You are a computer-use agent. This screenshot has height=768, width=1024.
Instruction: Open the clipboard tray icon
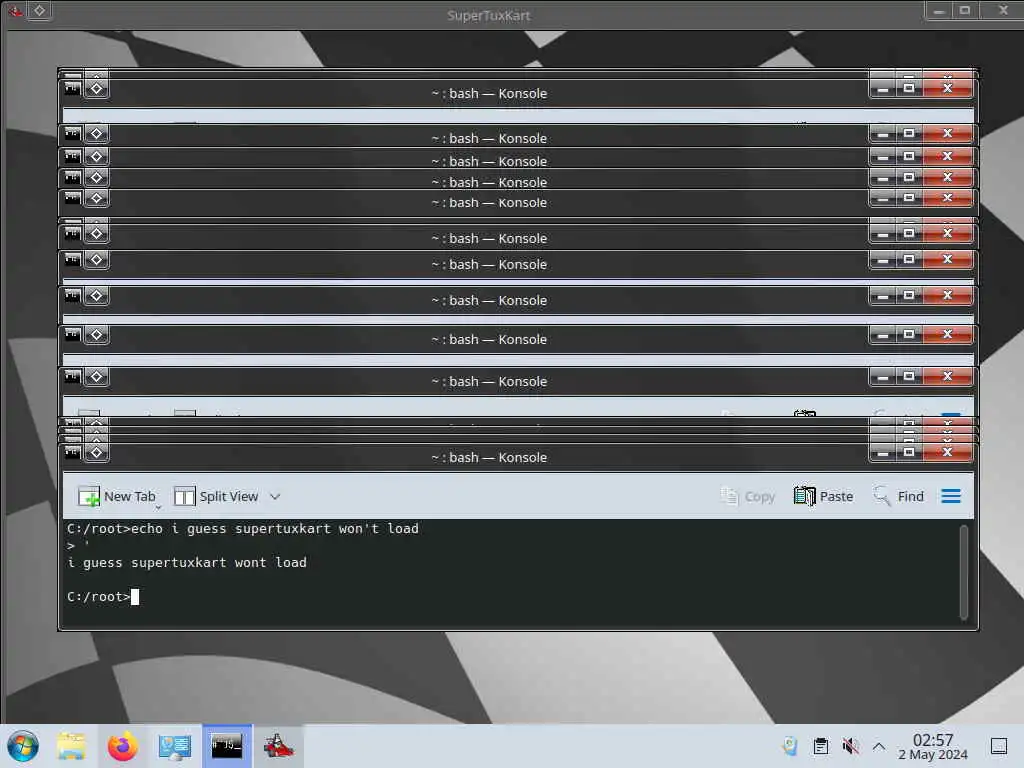pyautogui.click(x=821, y=746)
